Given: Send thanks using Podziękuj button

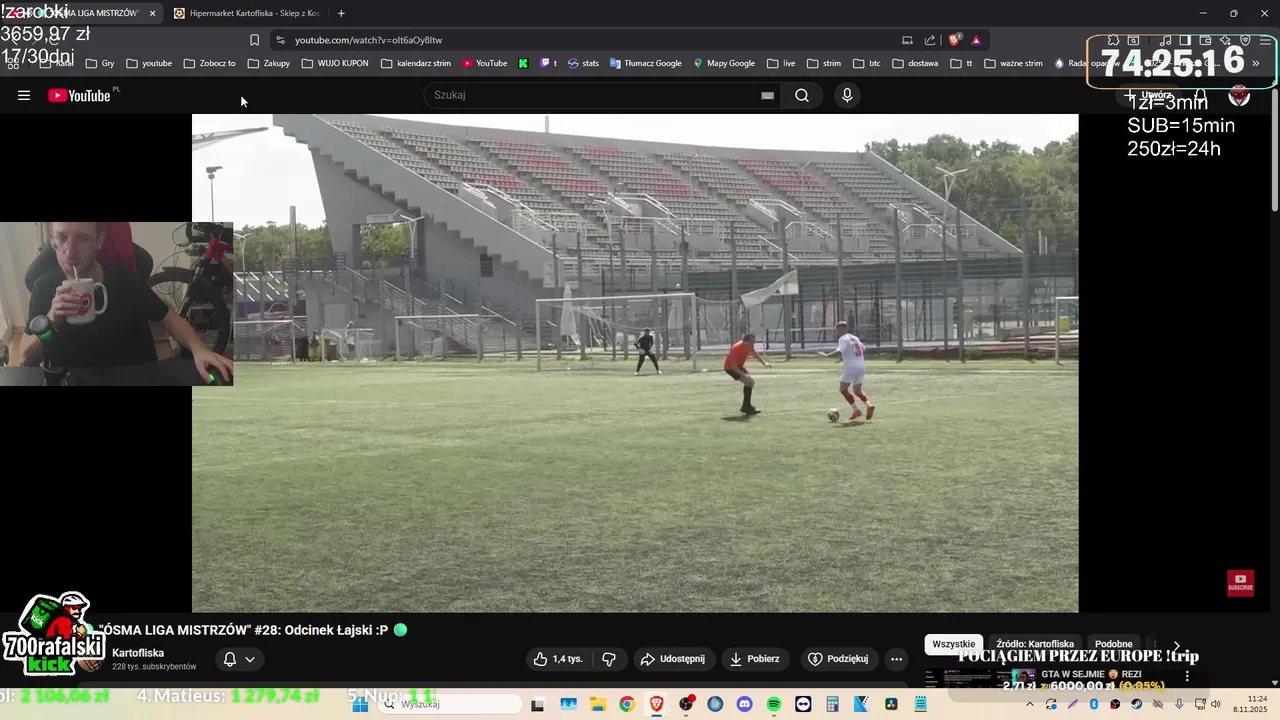Looking at the screenshot, I should (x=838, y=659).
